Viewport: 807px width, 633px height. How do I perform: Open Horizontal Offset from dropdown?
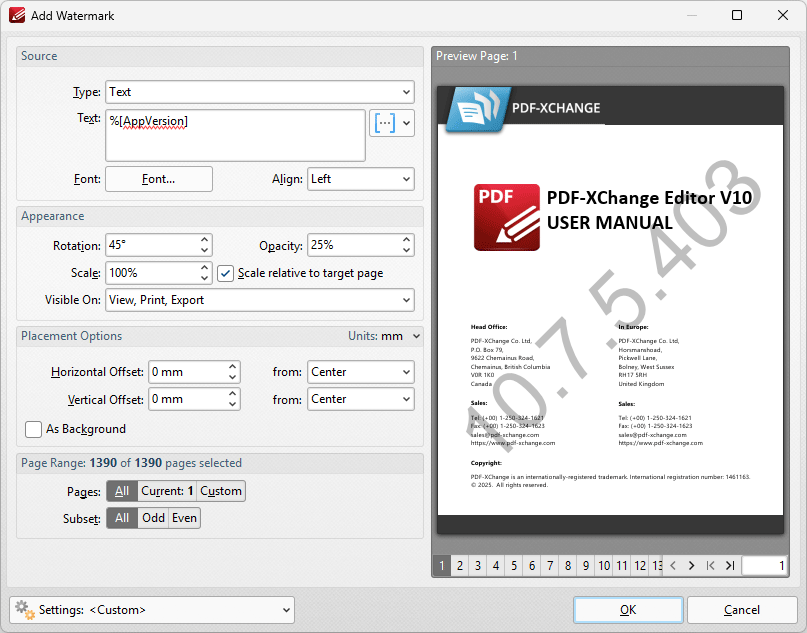click(x=361, y=372)
